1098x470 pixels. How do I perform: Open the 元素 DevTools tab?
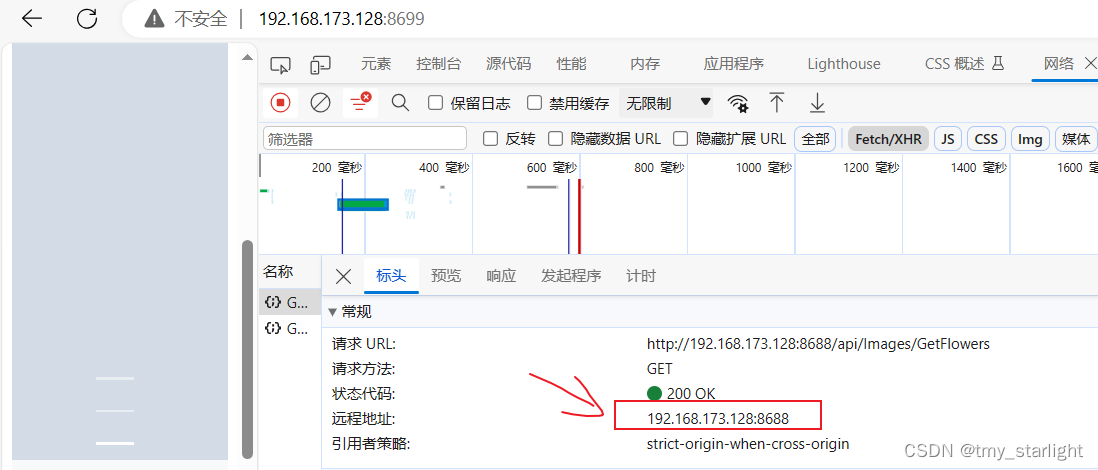coord(376,64)
